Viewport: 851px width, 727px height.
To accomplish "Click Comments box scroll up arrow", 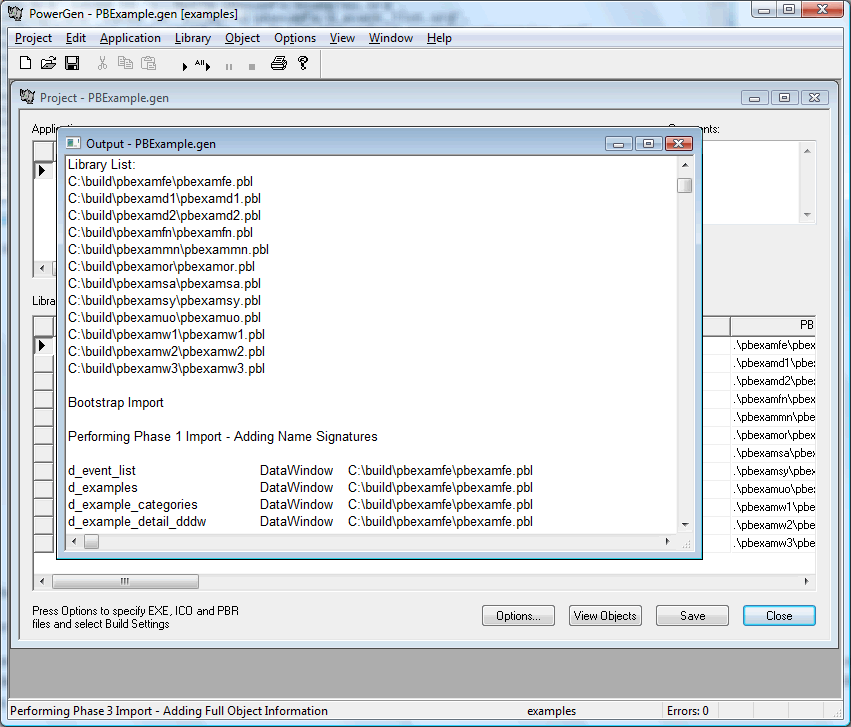I will tap(808, 151).
